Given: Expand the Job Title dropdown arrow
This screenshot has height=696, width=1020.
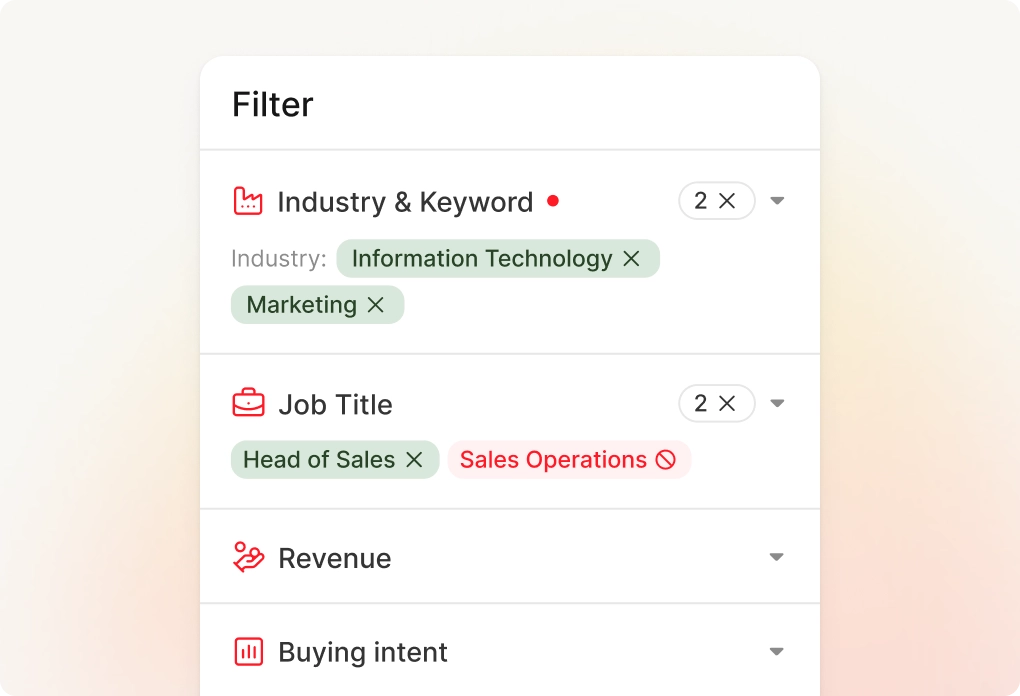Looking at the screenshot, I should coord(777,403).
